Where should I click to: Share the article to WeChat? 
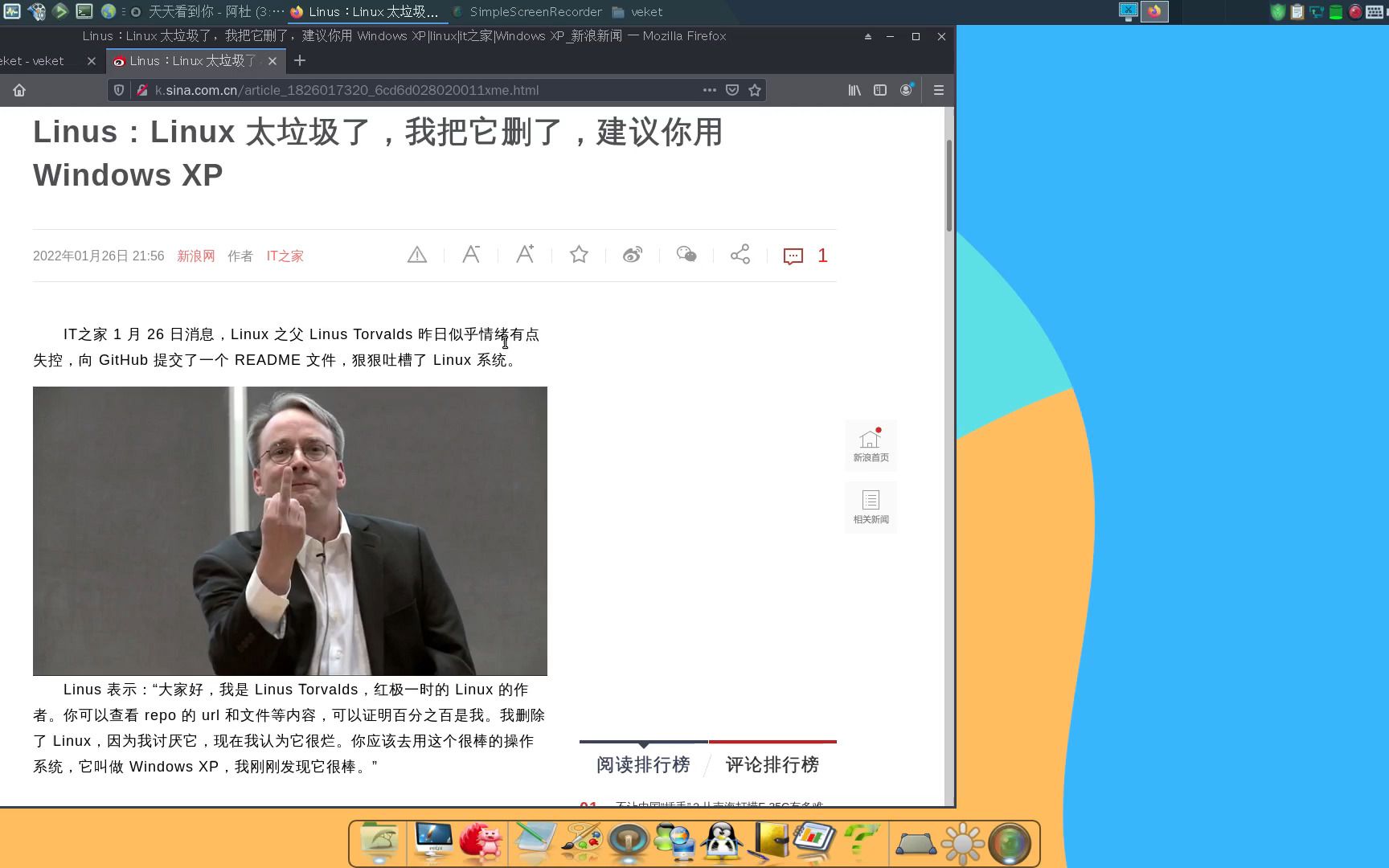[x=686, y=255]
